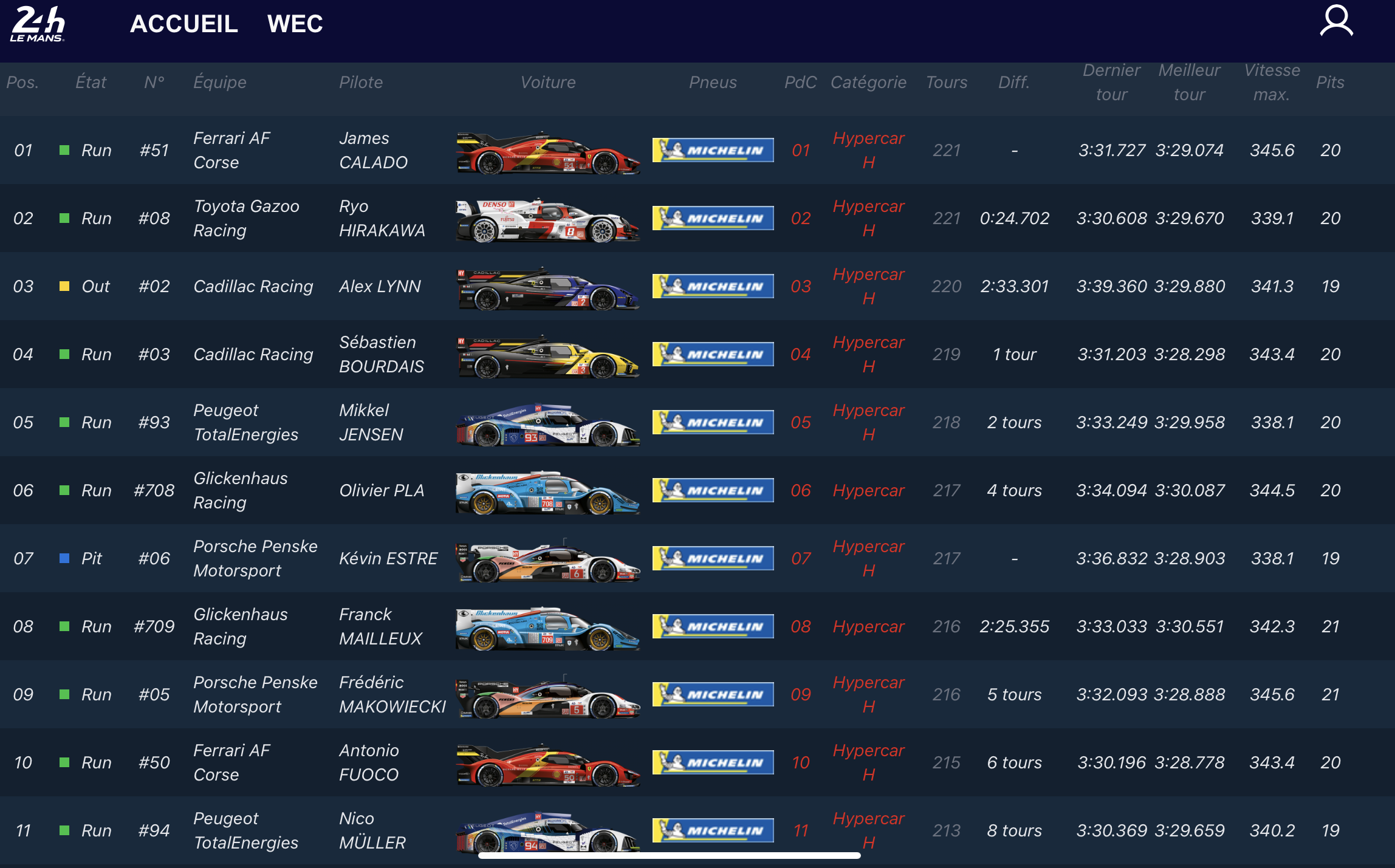Click the Porsche #05 car image
The width and height of the screenshot is (1395, 868).
click(x=548, y=695)
